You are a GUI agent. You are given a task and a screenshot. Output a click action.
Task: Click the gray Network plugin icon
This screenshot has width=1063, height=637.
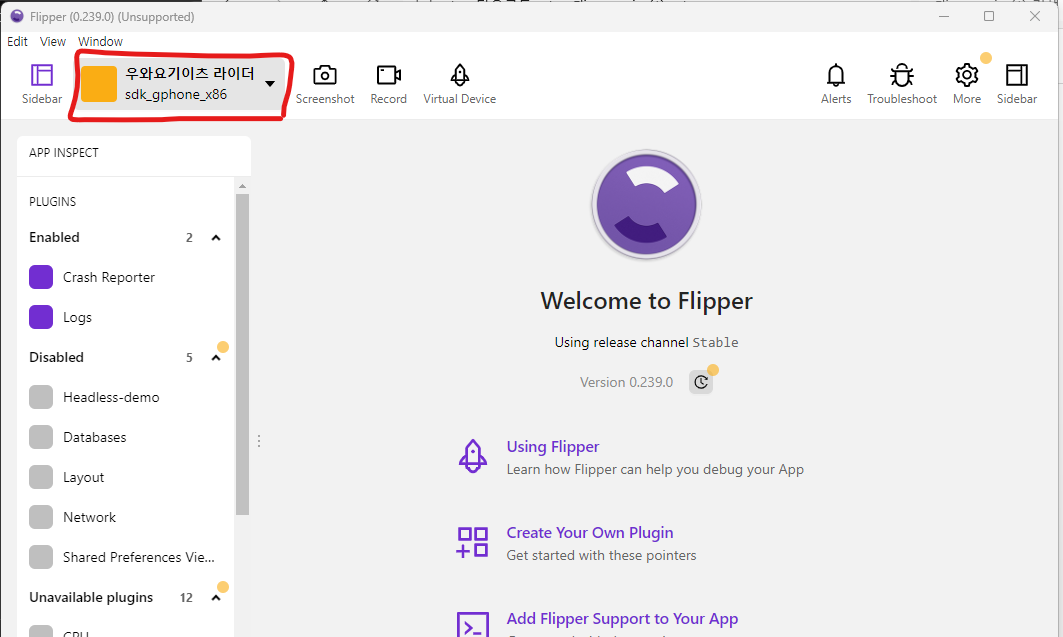[x=41, y=517]
